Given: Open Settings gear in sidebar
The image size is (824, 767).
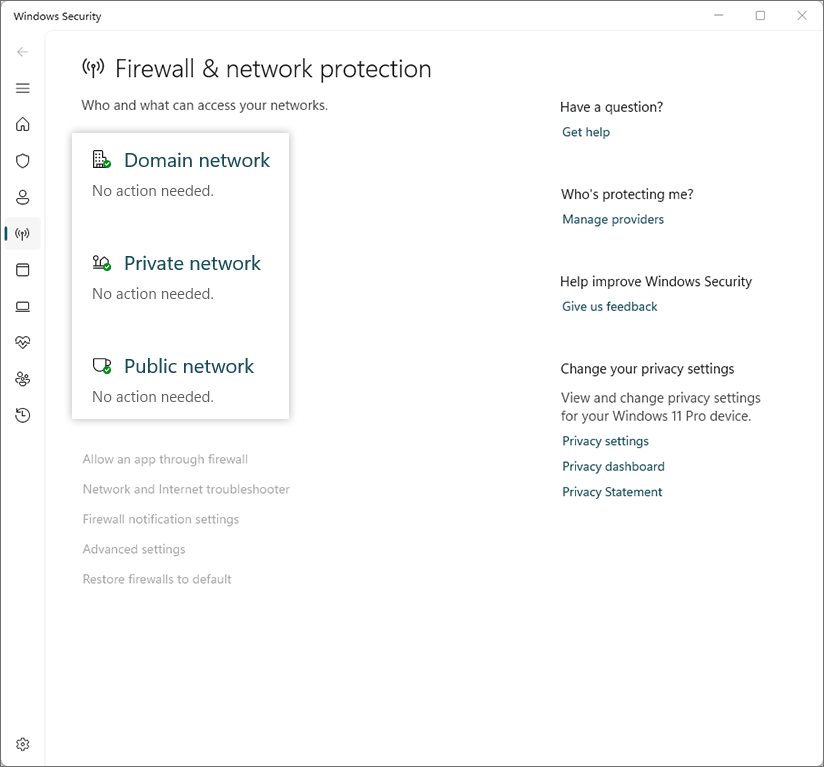Looking at the screenshot, I should tap(23, 744).
